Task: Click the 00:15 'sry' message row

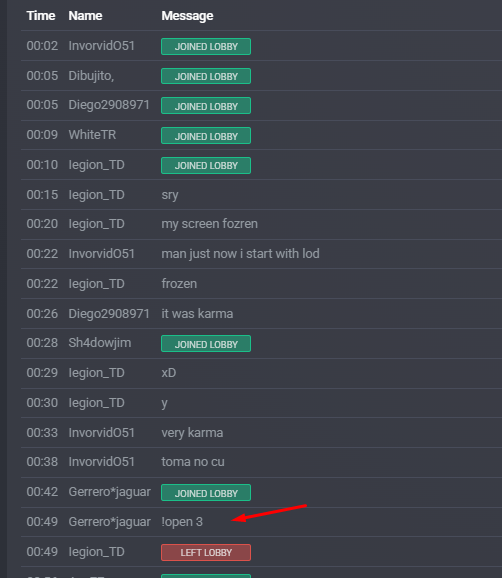Action: [x=261, y=195]
